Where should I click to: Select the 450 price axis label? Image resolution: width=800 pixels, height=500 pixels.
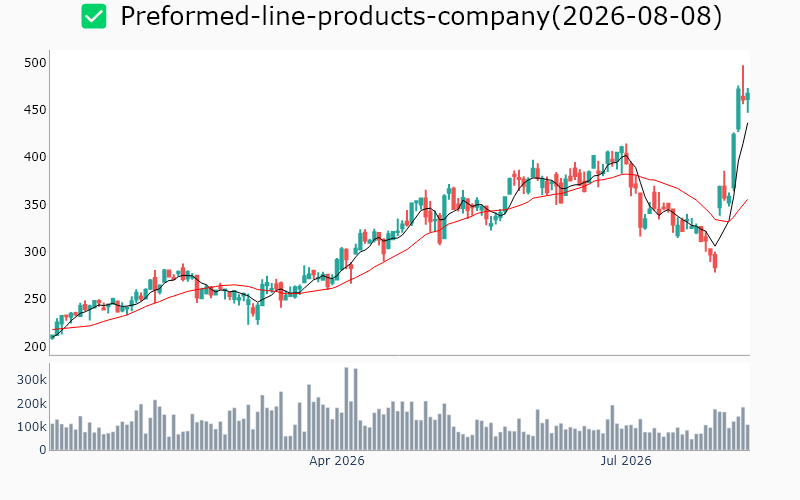(35, 110)
